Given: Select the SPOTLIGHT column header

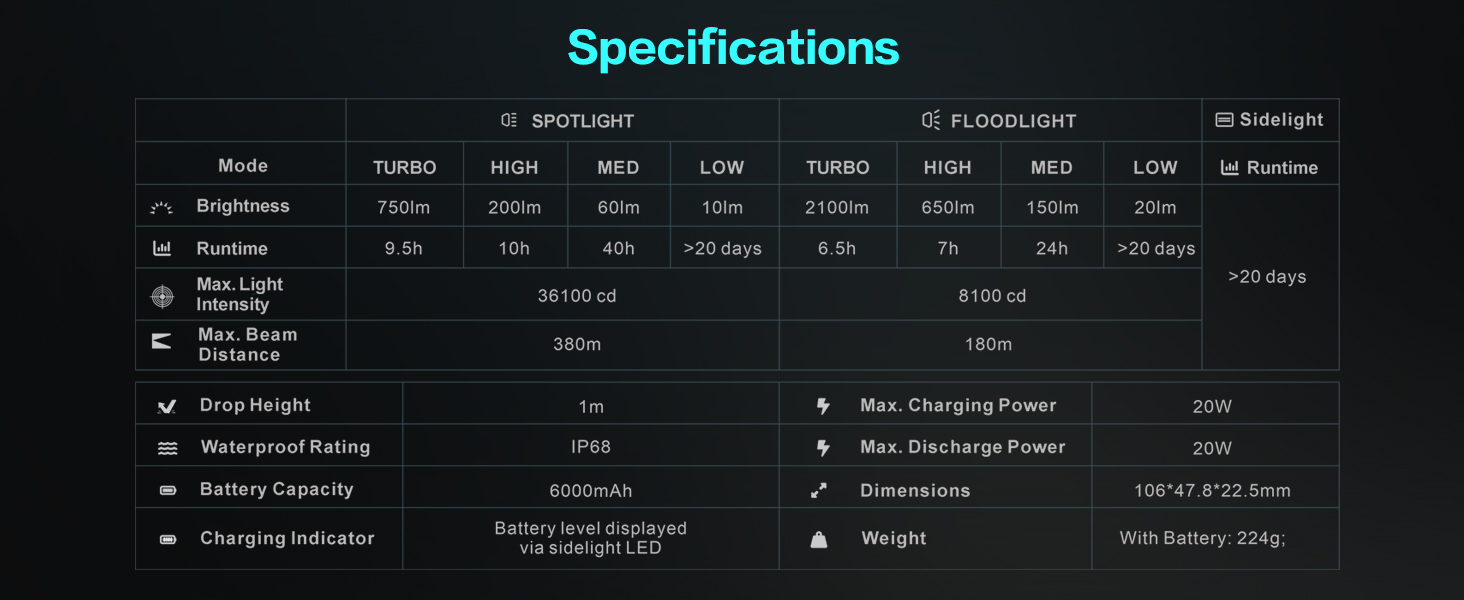Looking at the screenshot, I should (x=582, y=121).
